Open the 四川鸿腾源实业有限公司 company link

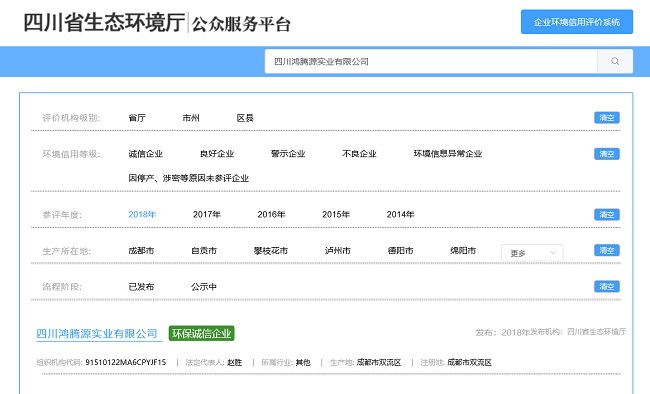point(97,333)
